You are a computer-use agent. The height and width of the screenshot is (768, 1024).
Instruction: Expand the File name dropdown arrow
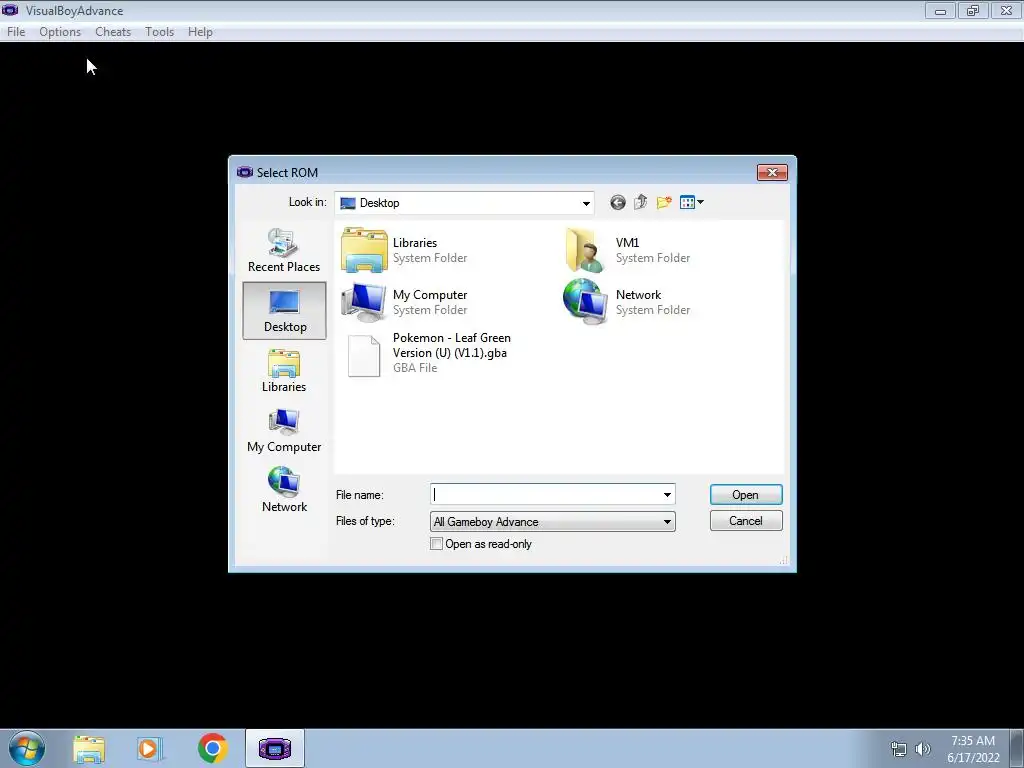pyautogui.click(x=667, y=494)
